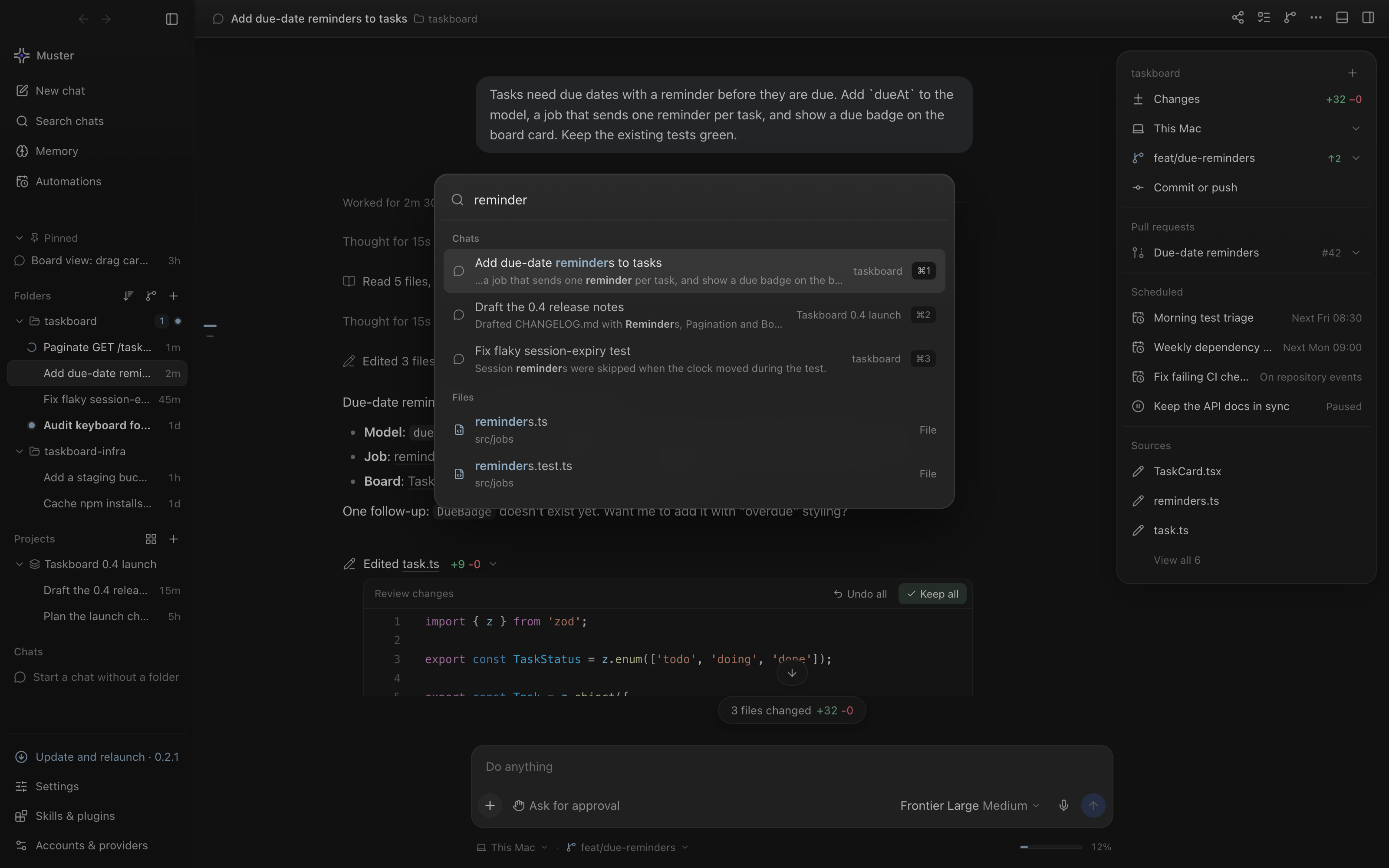1389x868 pixels.
Task: Collapse the Taskboard 0.4 launch project
Action: (x=20, y=564)
